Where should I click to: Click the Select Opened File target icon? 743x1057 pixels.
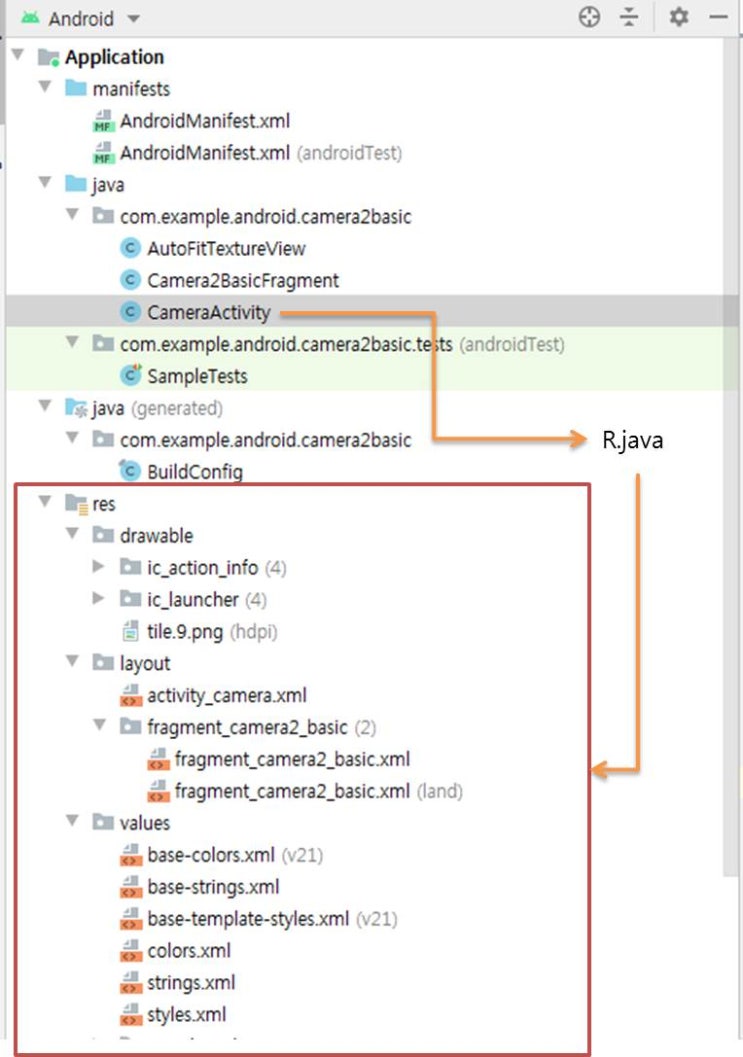click(x=588, y=17)
